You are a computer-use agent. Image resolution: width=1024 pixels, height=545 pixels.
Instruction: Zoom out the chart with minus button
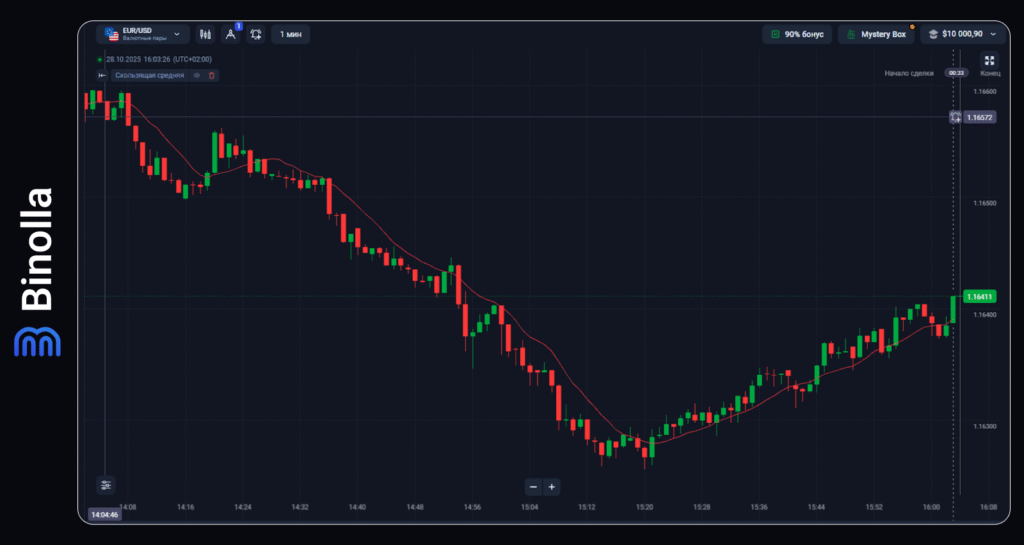pyautogui.click(x=534, y=487)
